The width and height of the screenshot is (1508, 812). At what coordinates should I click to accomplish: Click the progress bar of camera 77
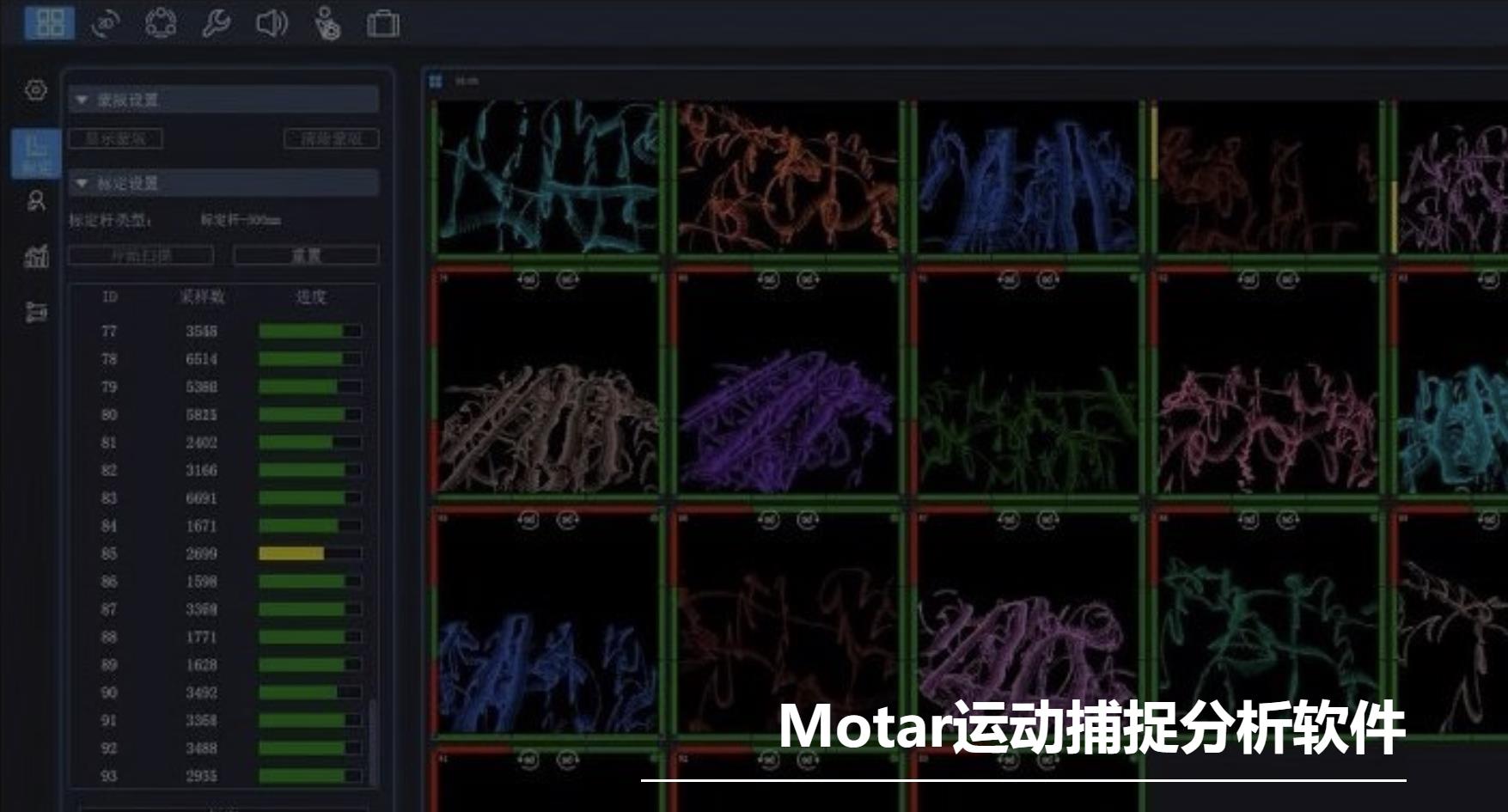pyautogui.click(x=310, y=331)
